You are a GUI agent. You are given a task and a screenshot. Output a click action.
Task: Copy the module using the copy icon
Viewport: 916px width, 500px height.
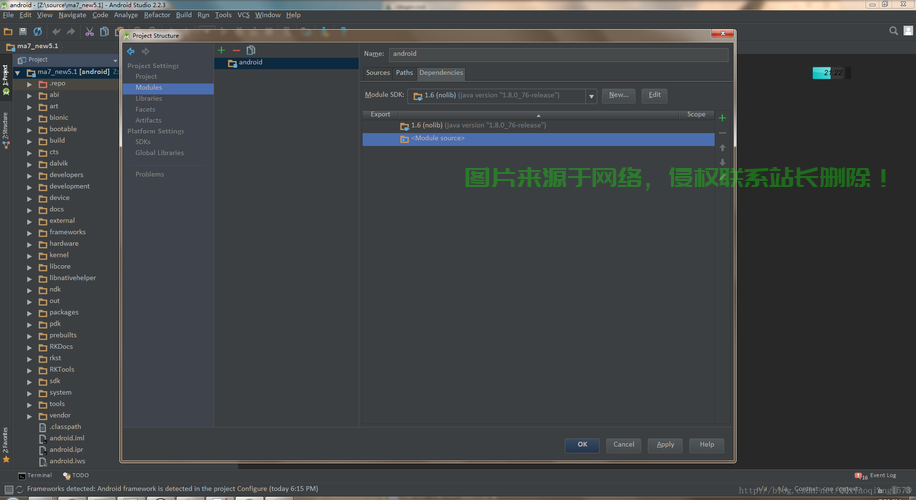coord(251,50)
